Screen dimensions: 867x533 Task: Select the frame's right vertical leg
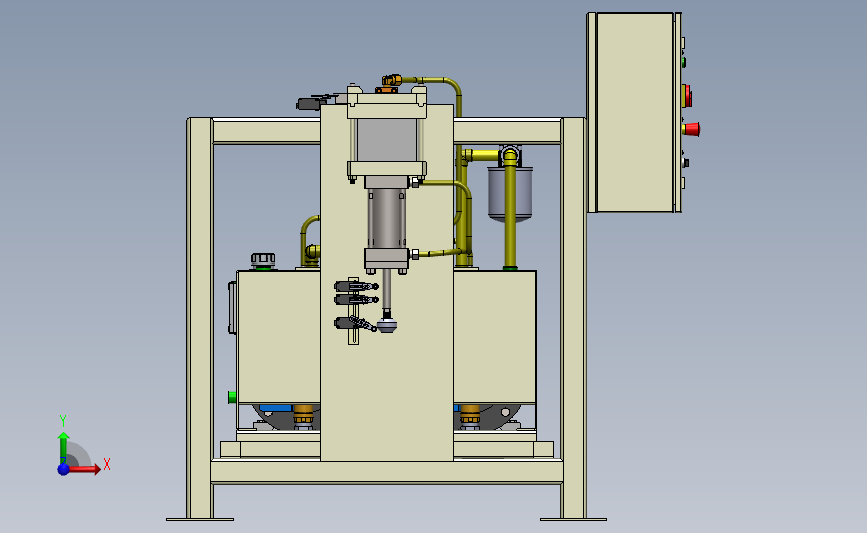click(x=573, y=318)
